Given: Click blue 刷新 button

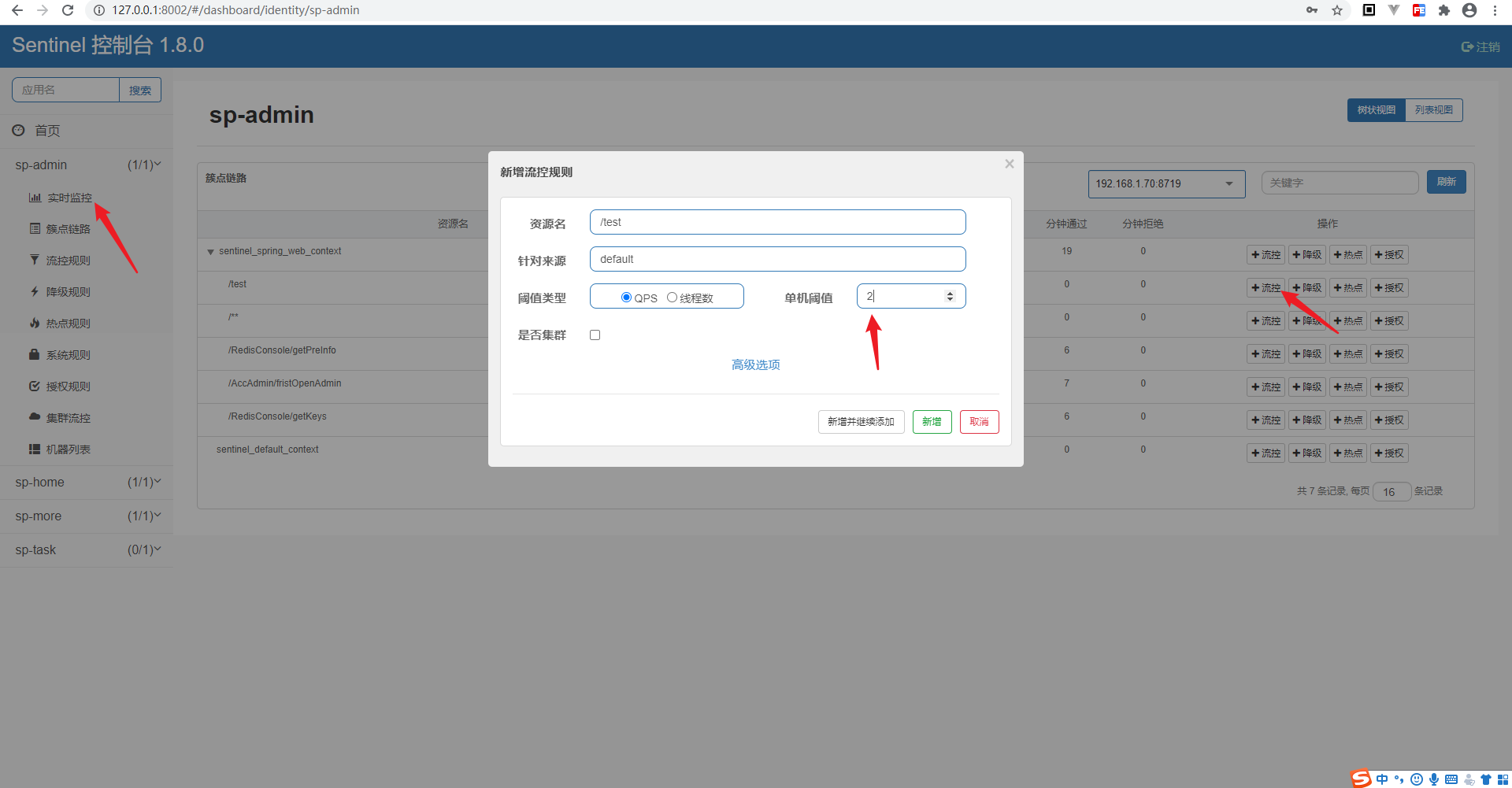Looking at the screenshot, I should [x=1446, y=182].
